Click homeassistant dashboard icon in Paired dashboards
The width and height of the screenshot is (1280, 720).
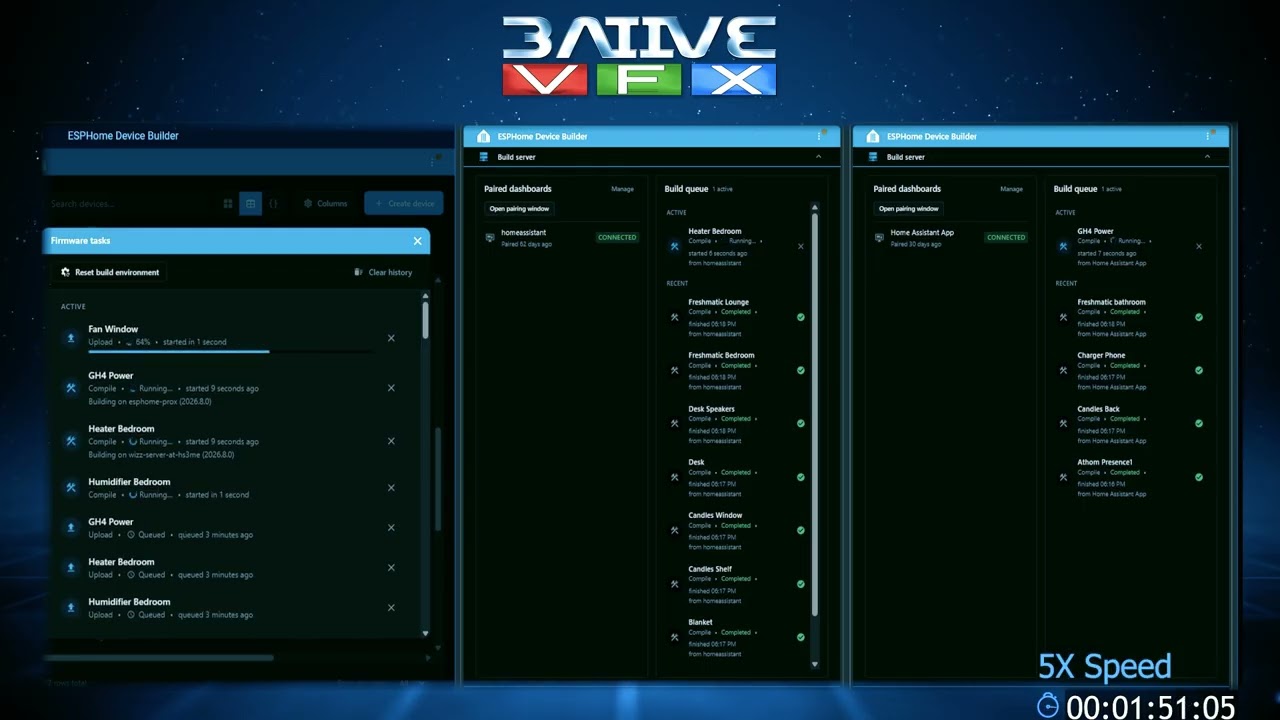[x=489, y=238]
